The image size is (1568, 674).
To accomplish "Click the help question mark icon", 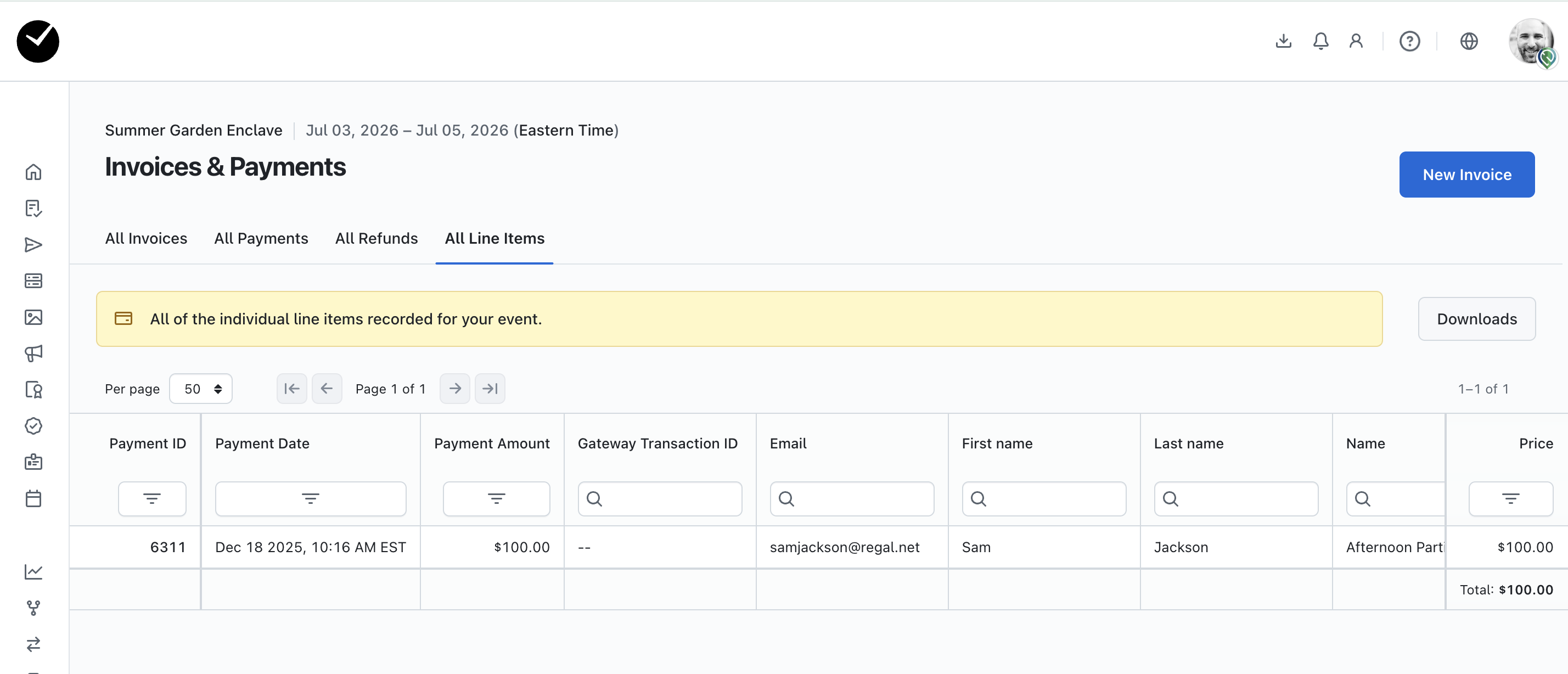I will (1409, 41).
